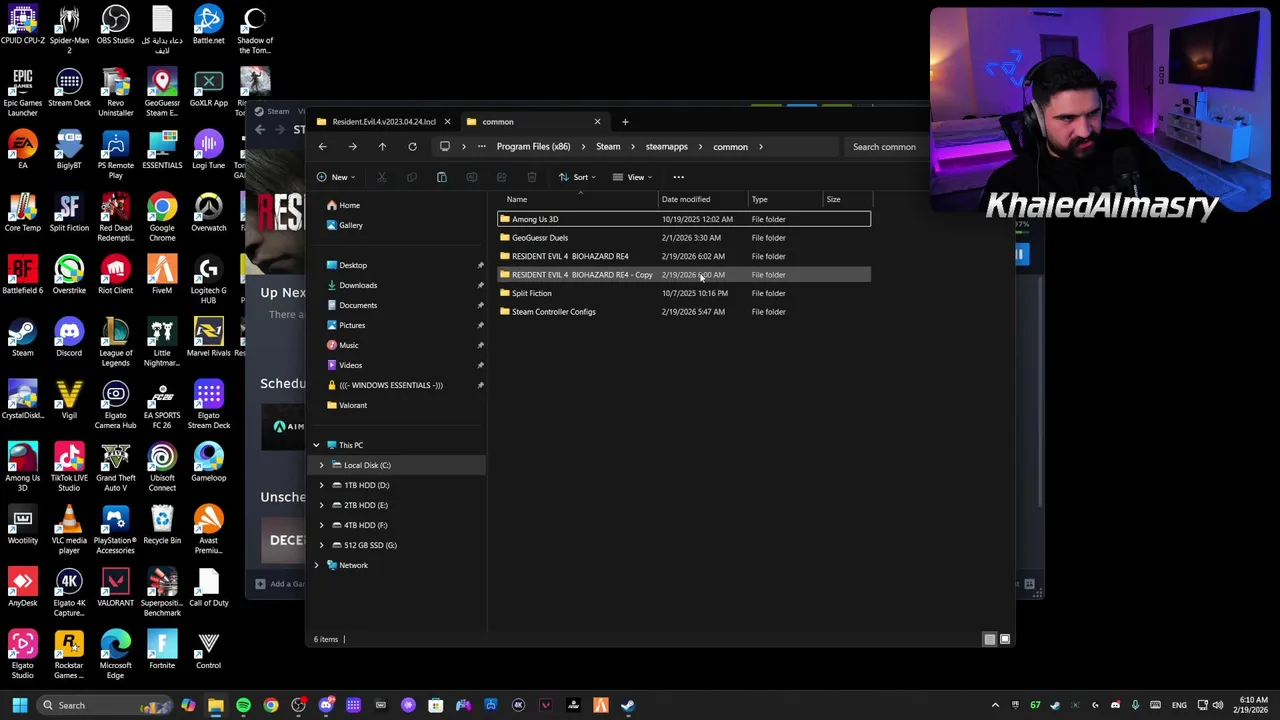The height and width of the screenshot is (720, 1280).
Task: Open Gallery in the navigation pane
Action: coord(350,225)
